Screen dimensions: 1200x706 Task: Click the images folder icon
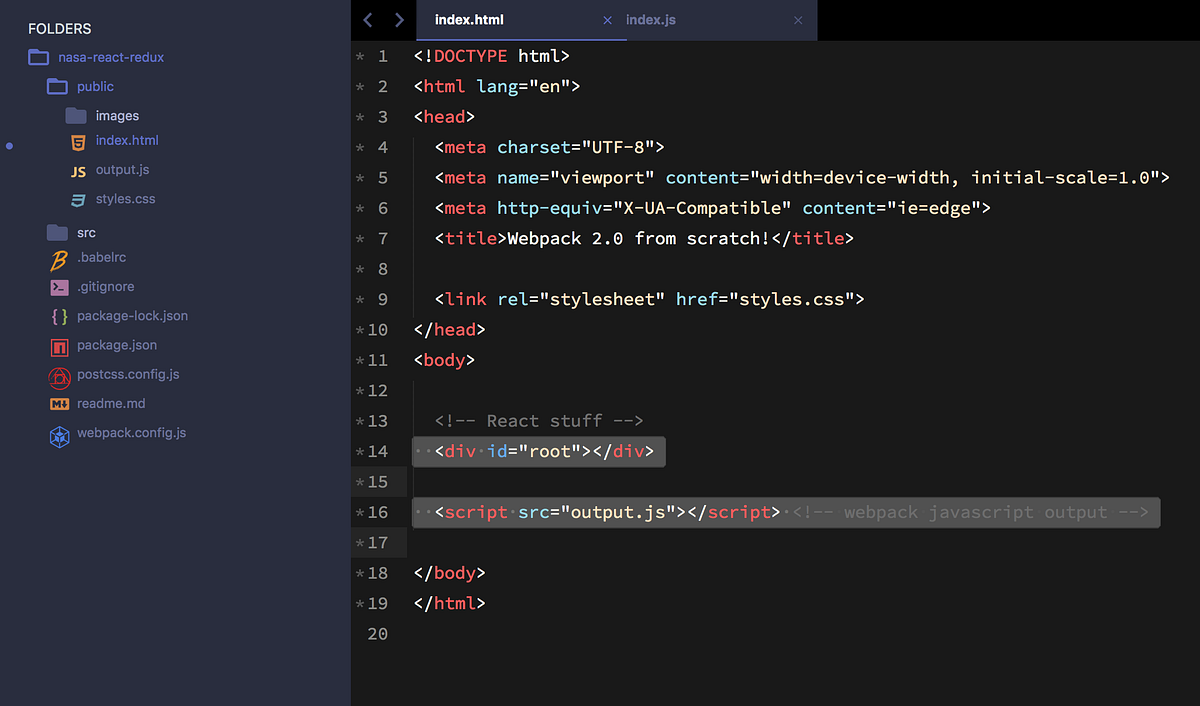click(x=76, y=116)
